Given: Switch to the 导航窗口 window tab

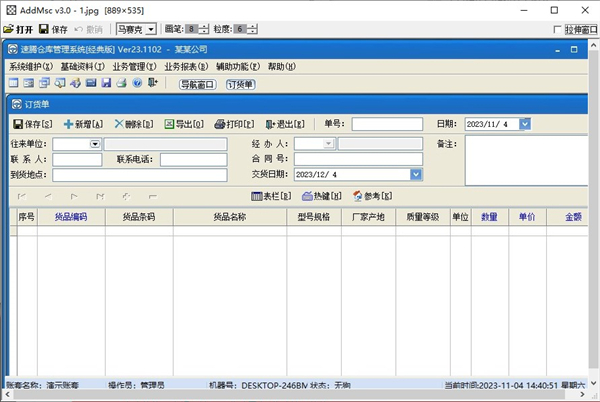Looking at the screenshot, I should [x=197, y=85].
